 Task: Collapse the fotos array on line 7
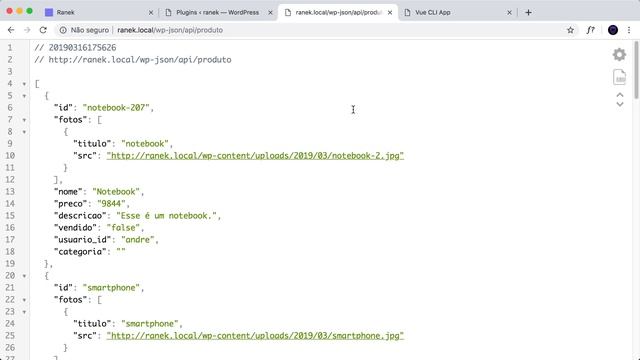(x=24, y=120)
